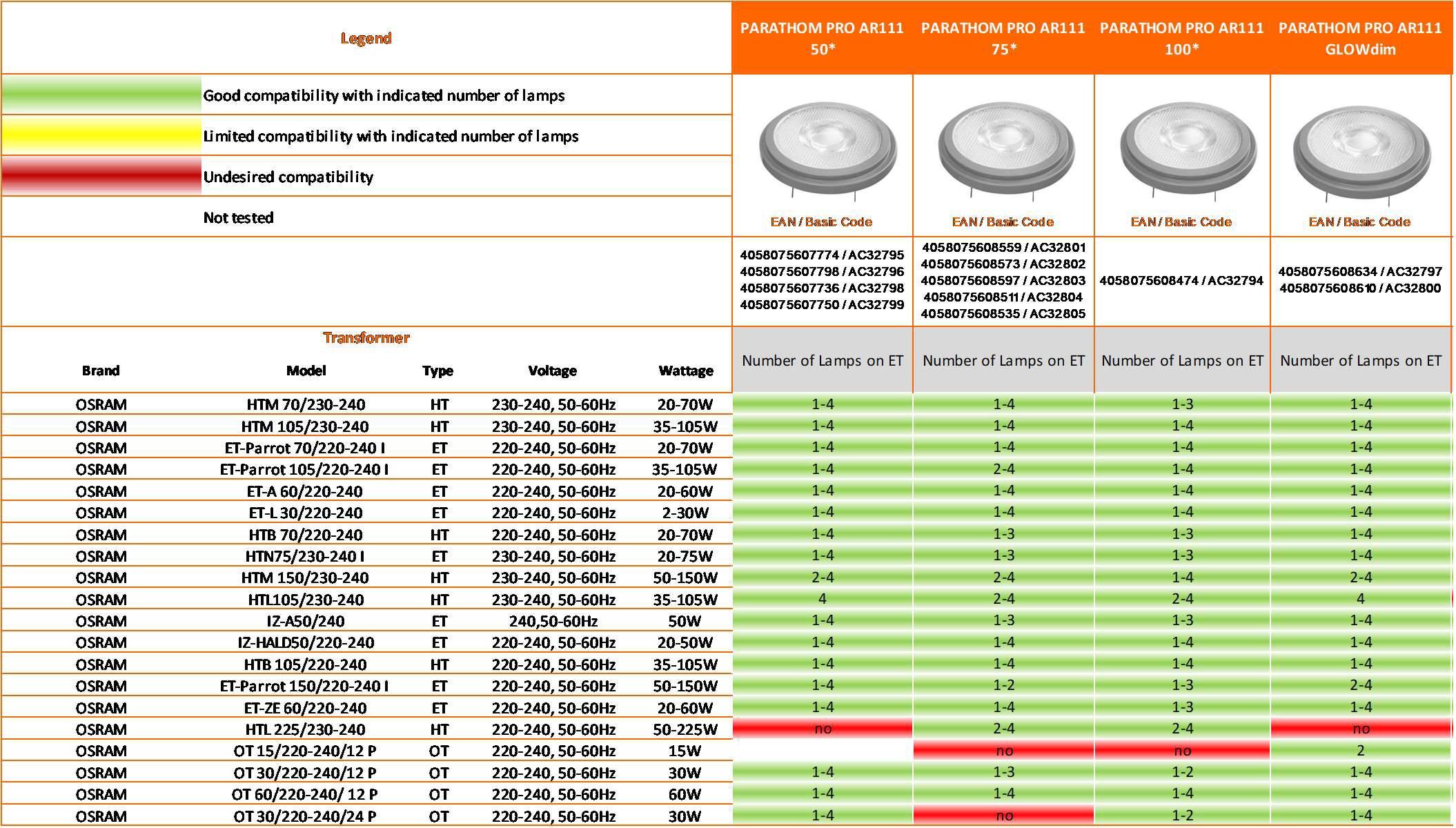The height and width of the screenshot is (828, 1456).
Task: Select model ET-Parrot 105/220-240 I
Action: coord(304,469)
